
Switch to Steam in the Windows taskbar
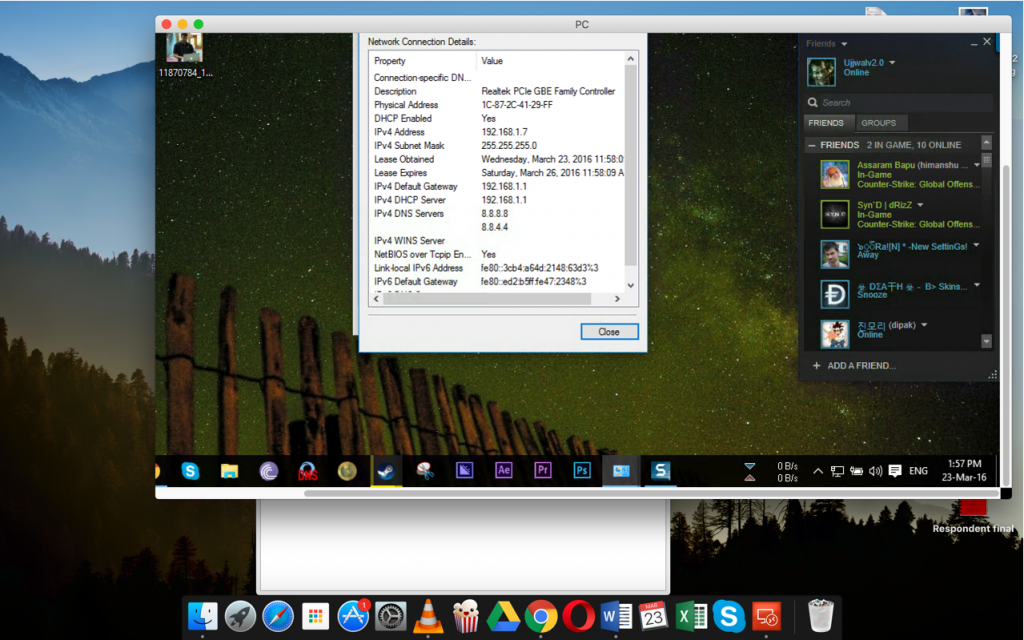pyautogui.click(x=386, y=471)
